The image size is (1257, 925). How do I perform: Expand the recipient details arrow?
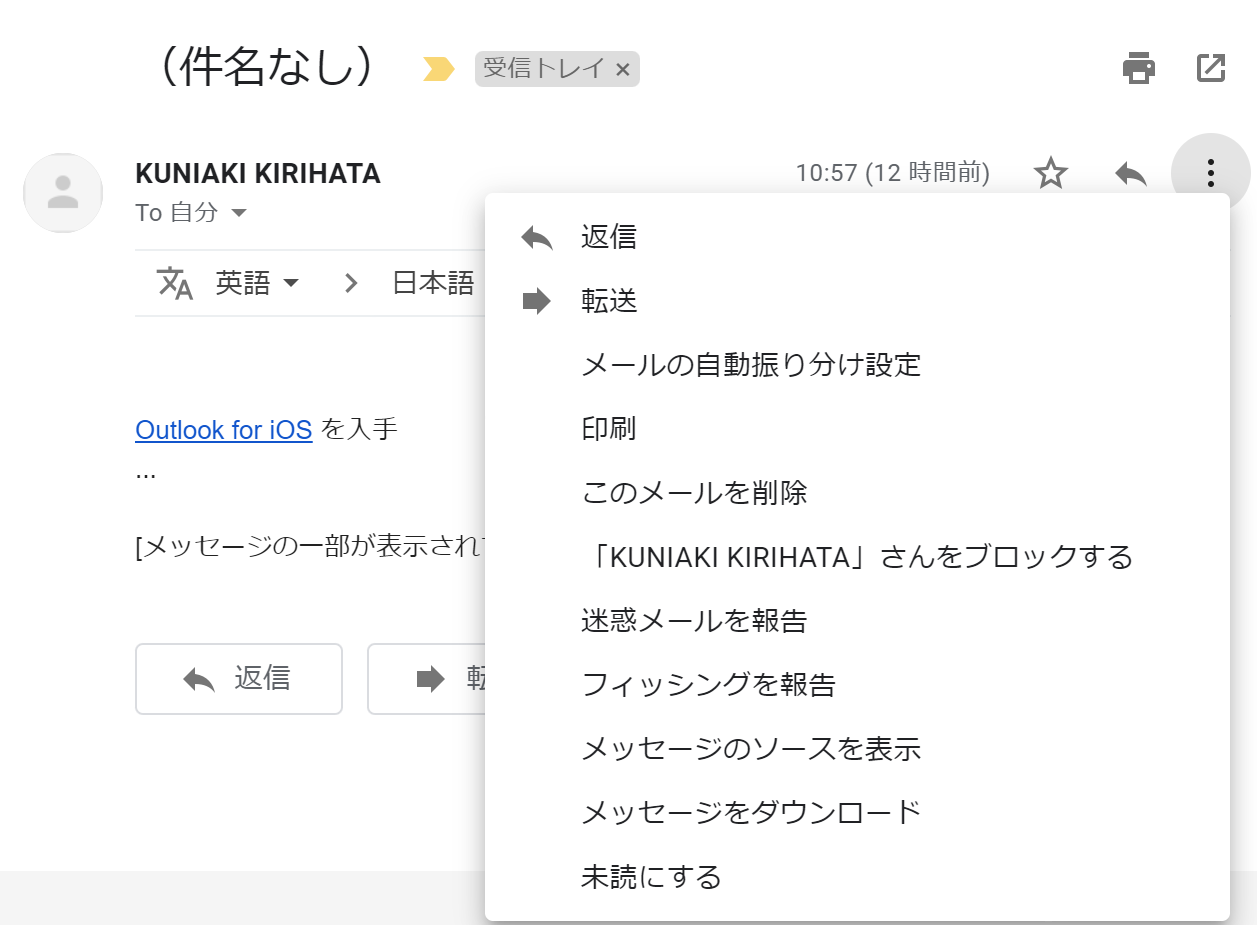239,213
